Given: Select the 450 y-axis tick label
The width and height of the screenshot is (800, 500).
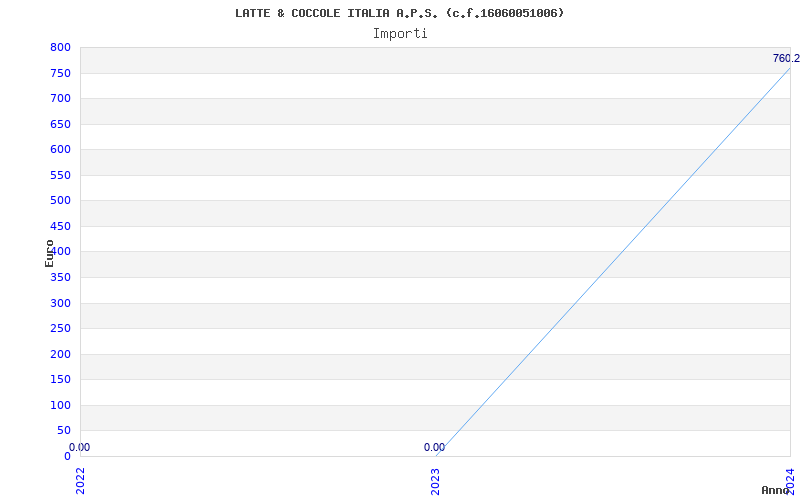Looking at the screenshot, I should click(x=60, y=226).
